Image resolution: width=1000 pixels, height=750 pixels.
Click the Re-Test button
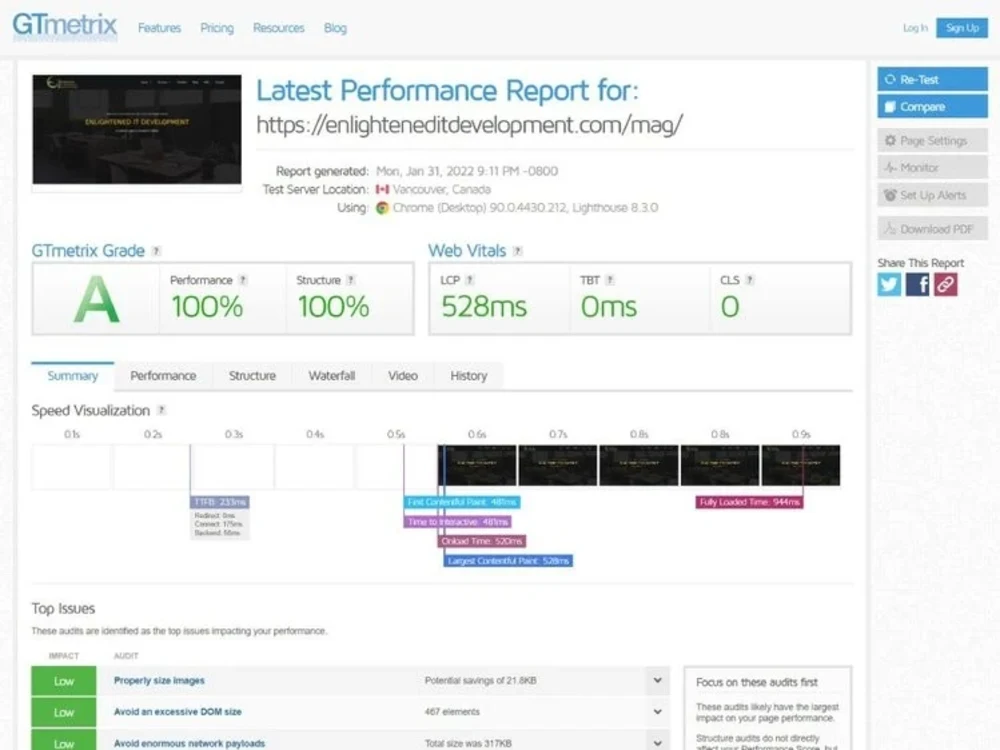pyautogui.click(x=932, y=79)
